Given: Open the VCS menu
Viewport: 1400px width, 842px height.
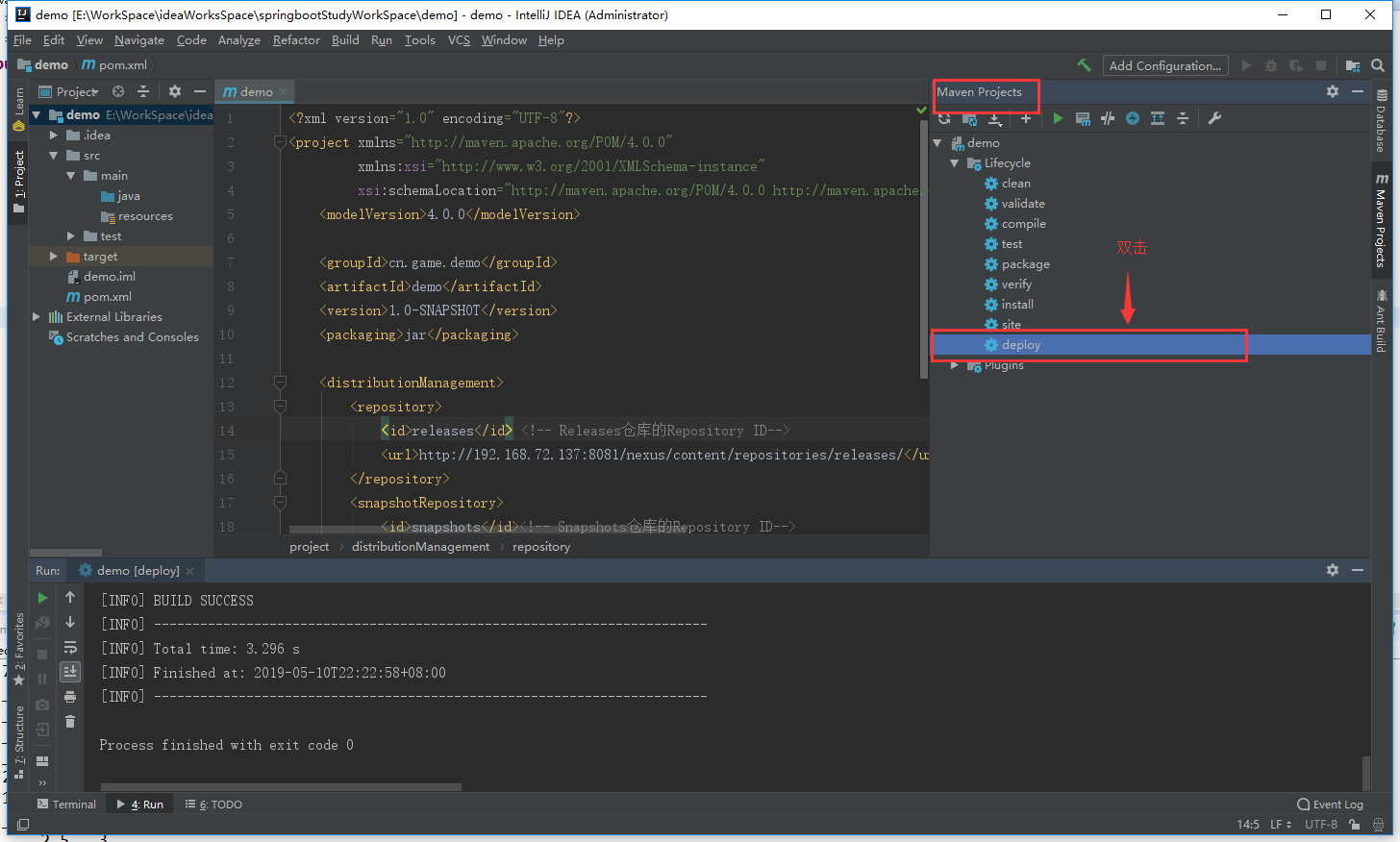Looking at the screenshot, I should click(459, 40).
